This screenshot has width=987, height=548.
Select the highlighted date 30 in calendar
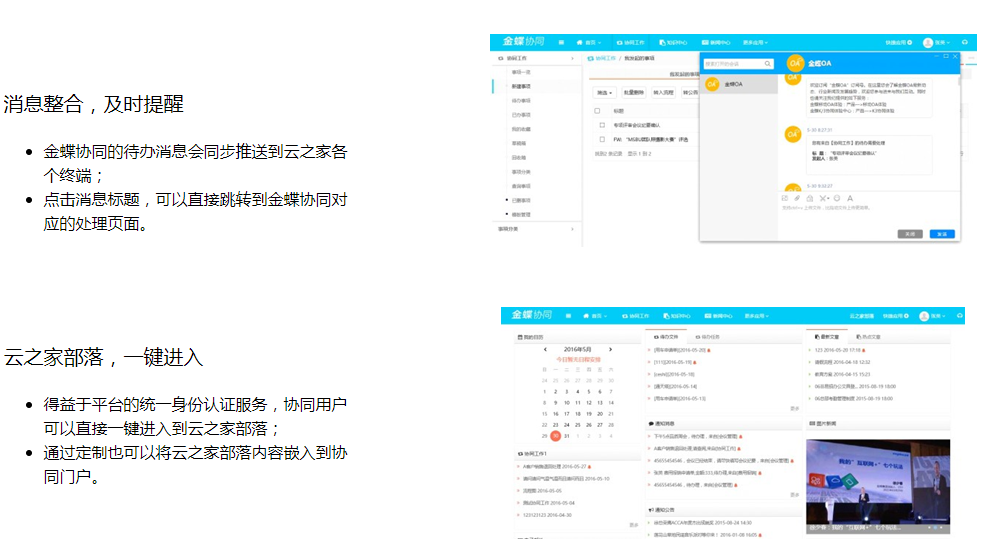point(555,436)
